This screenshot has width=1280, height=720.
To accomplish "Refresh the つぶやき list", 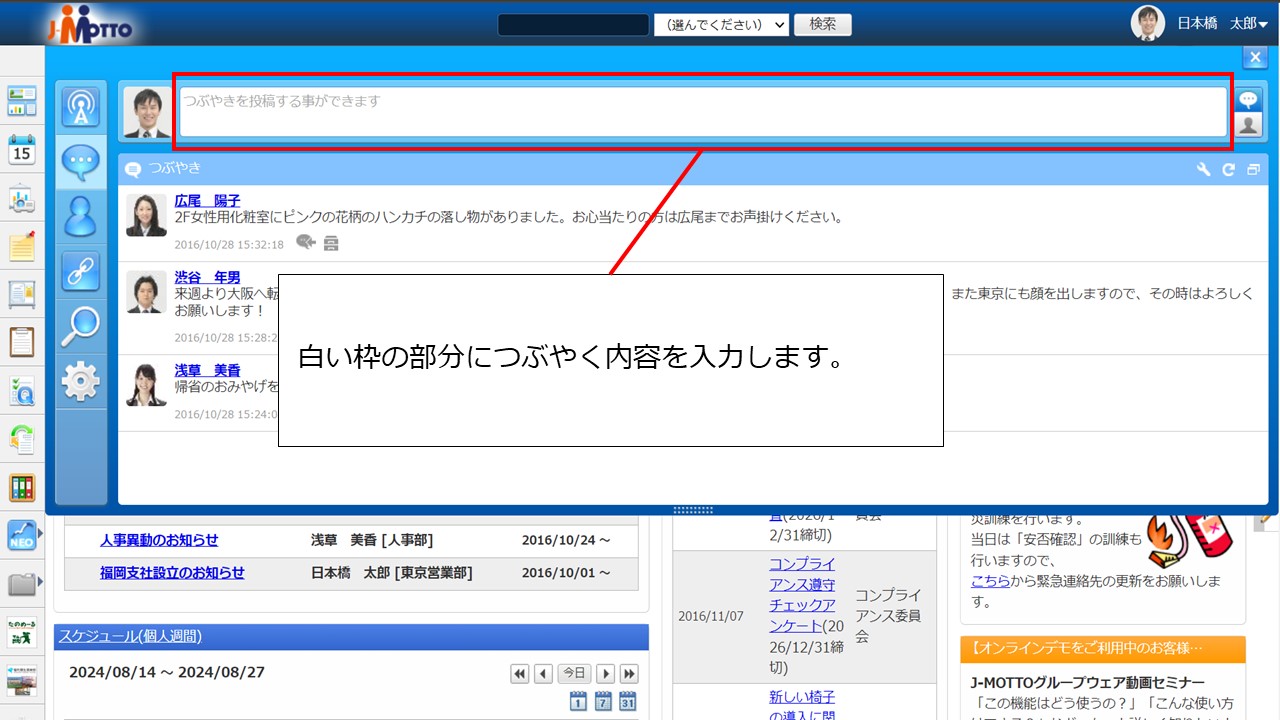I will (1228, 170).
